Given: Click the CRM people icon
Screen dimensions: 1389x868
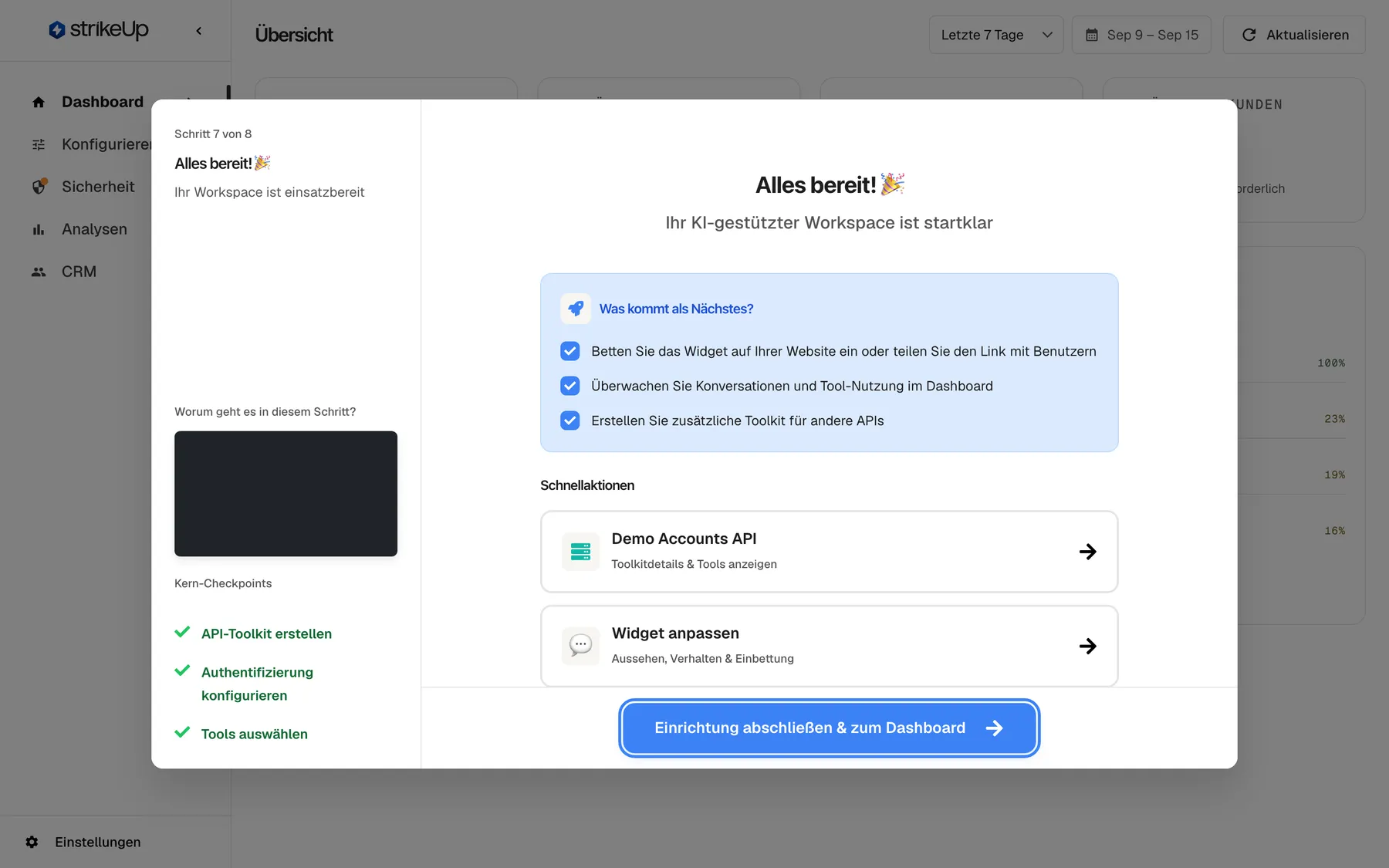Looking at the screenshot, I should [39, 272].
